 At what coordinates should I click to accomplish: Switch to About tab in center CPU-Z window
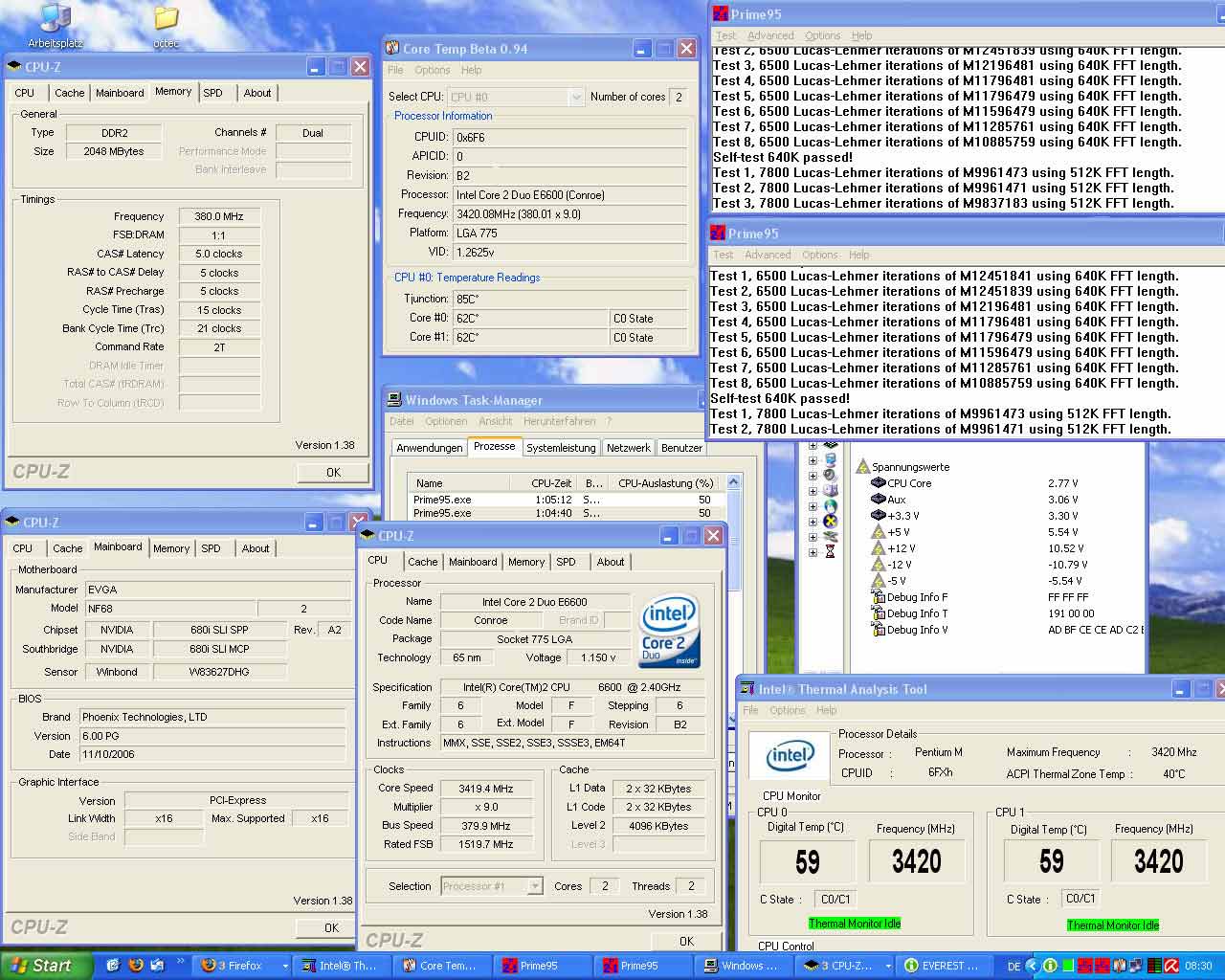611,562
